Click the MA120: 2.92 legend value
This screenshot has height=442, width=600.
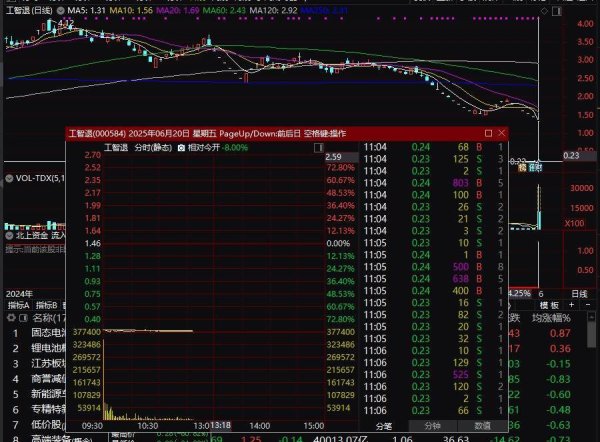pos(273,10)
